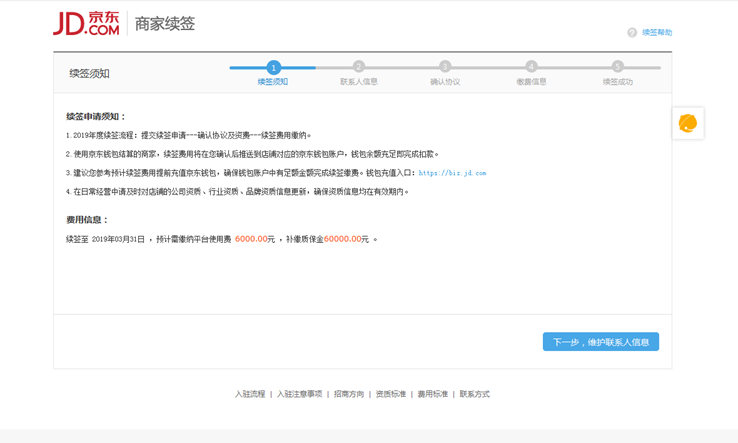Click the 确认协议 step label
This screenshot has width=738, height=443.
(x=445, y=82)
